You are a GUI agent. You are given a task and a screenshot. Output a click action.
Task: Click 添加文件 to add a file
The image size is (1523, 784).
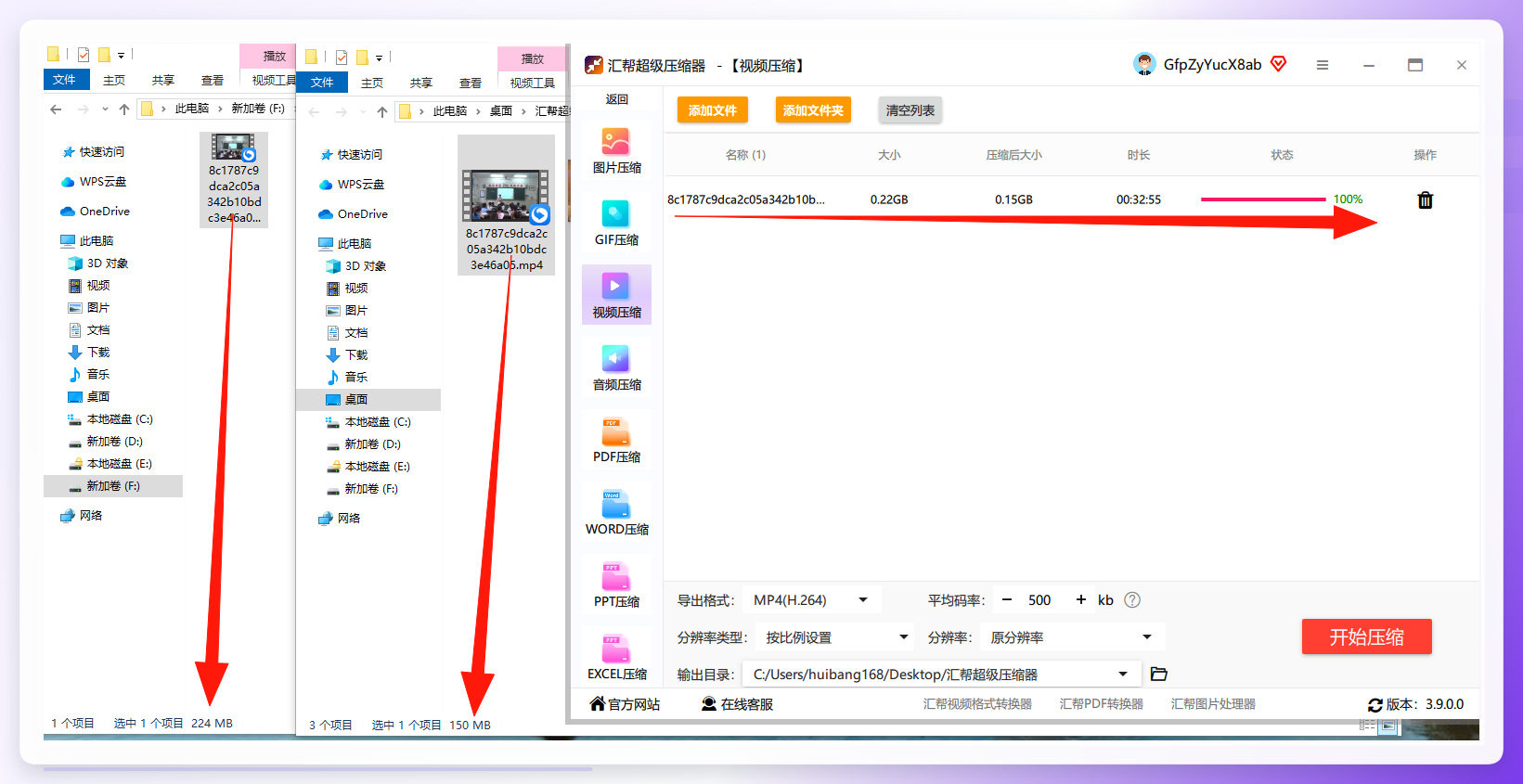(x=713, y=110)
